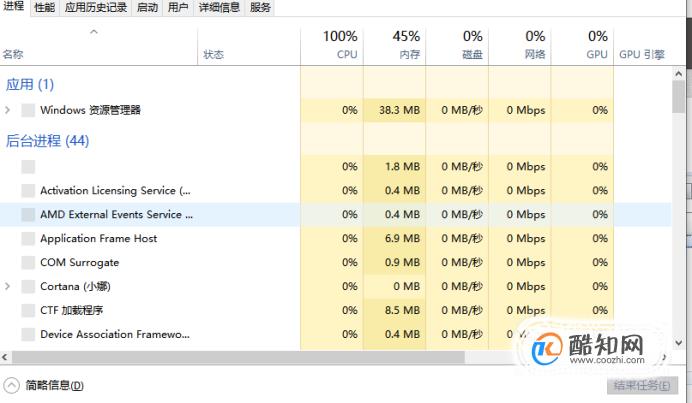Select the 后台进程 (44) group header
The image size is (692, 403).
(x=47, y=141)
